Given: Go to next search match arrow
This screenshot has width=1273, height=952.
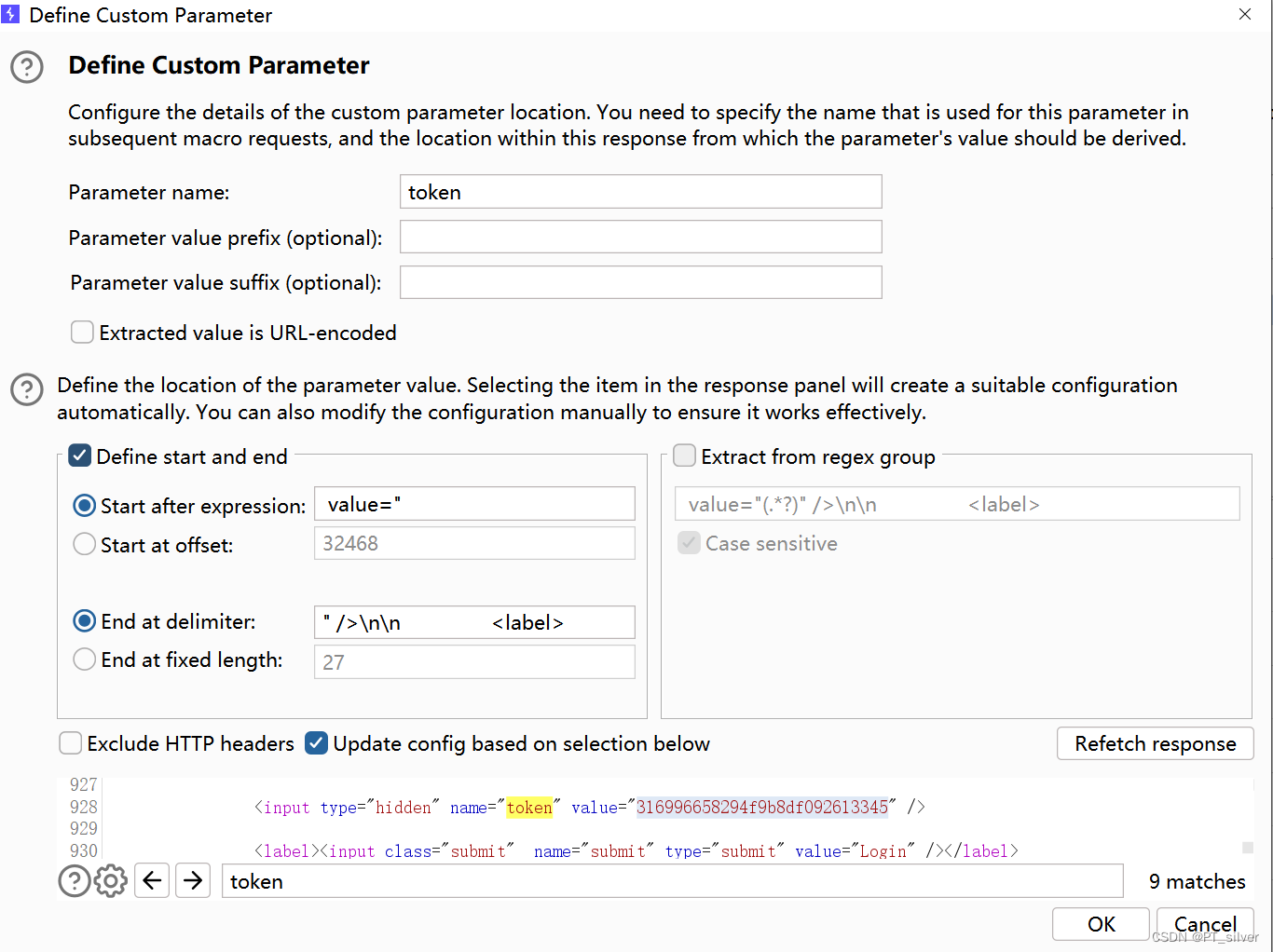Looking at the screenshot, I should coord(193,880).
